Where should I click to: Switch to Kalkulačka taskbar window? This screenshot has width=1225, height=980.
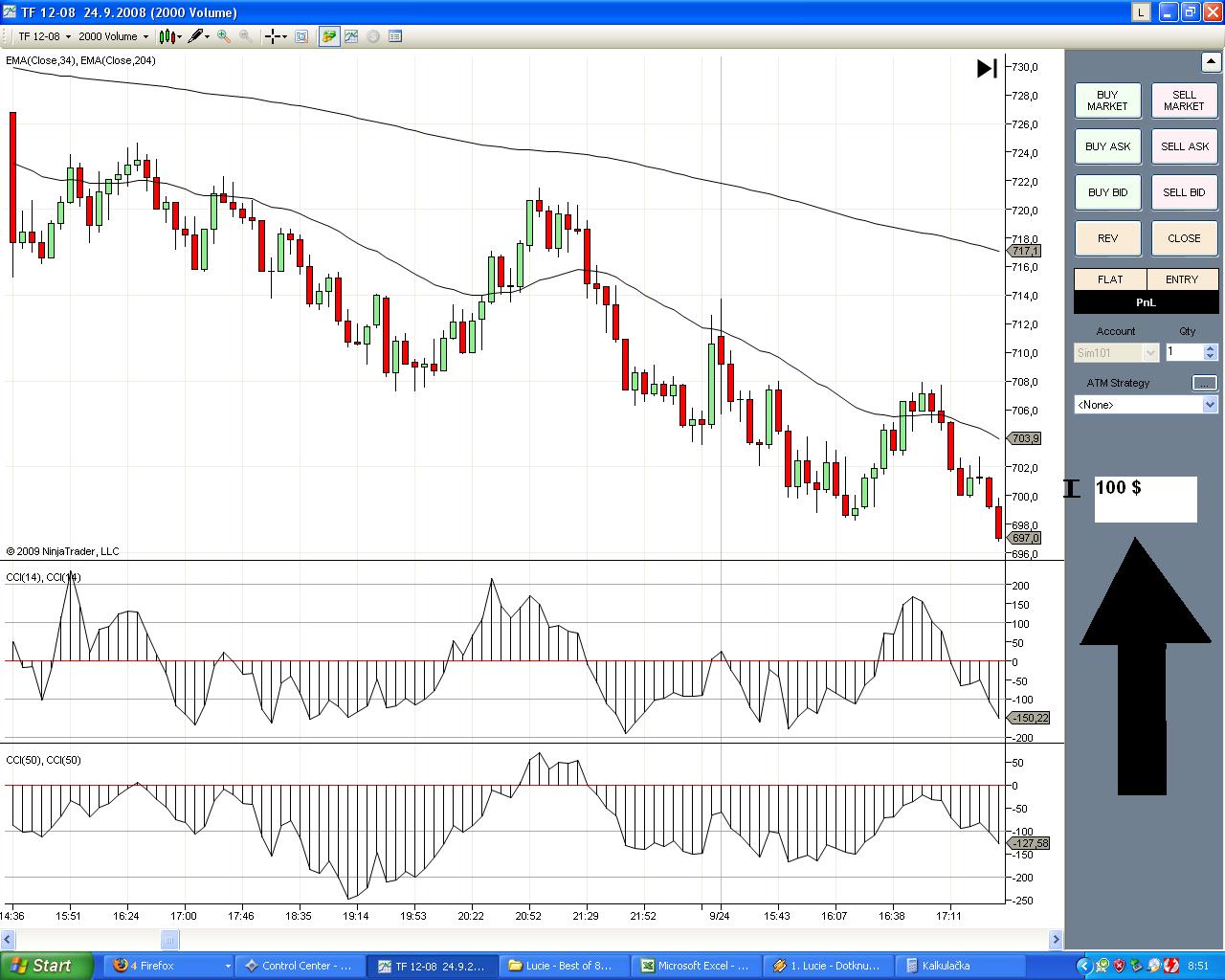961,966
